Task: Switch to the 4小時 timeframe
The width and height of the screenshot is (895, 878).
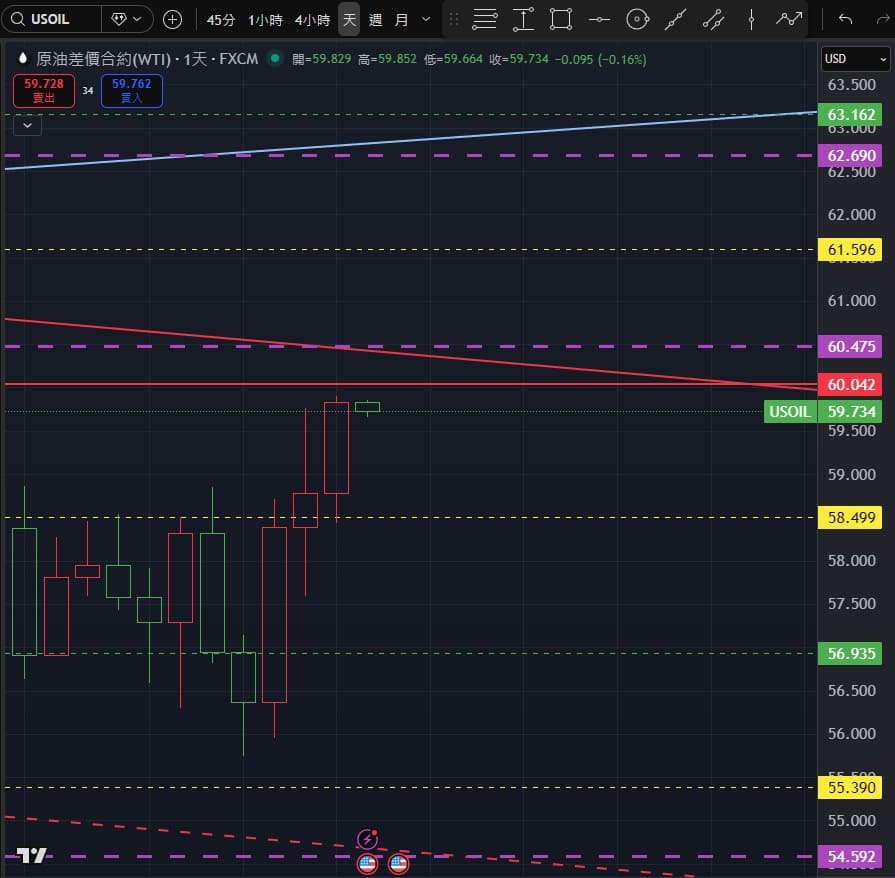Action: (x=312, y=20)
